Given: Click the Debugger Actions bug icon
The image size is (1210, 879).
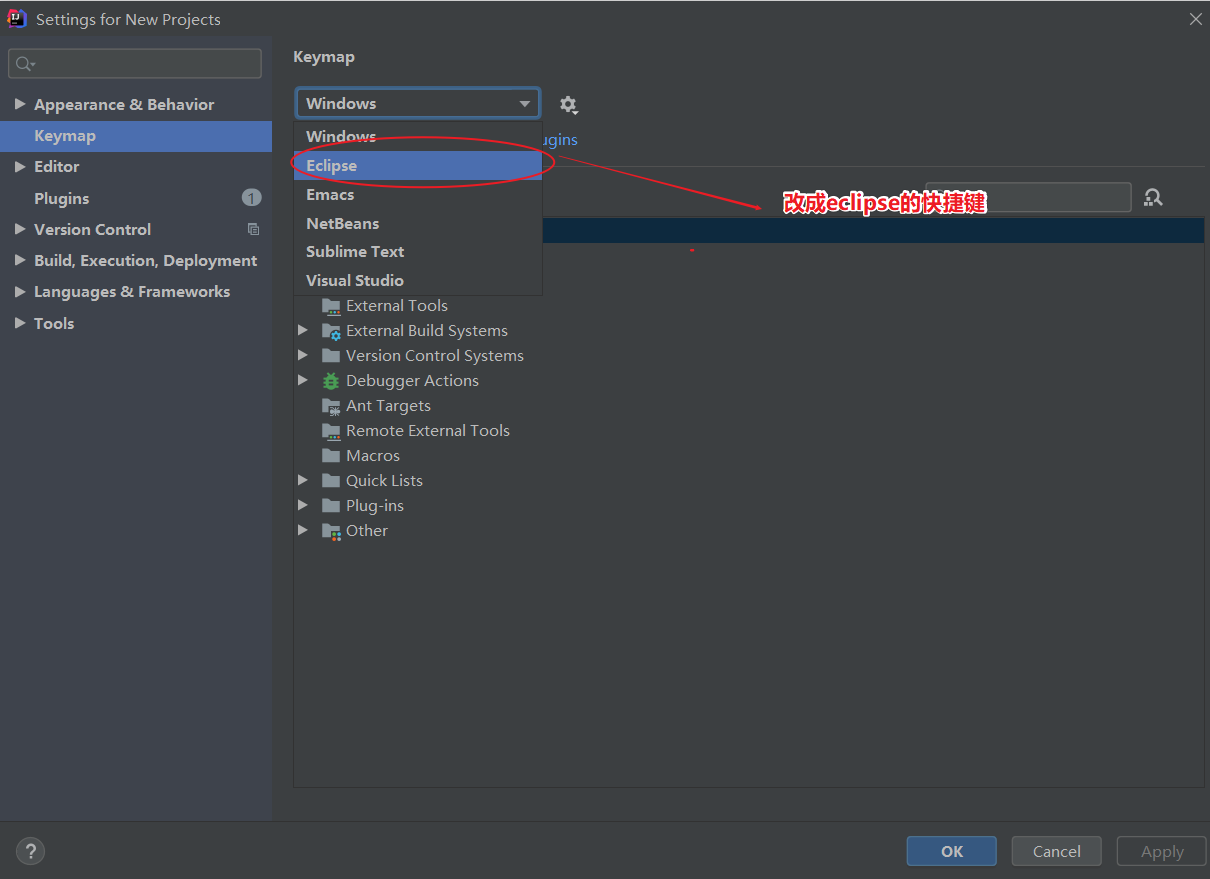Looking at the screenshot, I should [331, 381].
